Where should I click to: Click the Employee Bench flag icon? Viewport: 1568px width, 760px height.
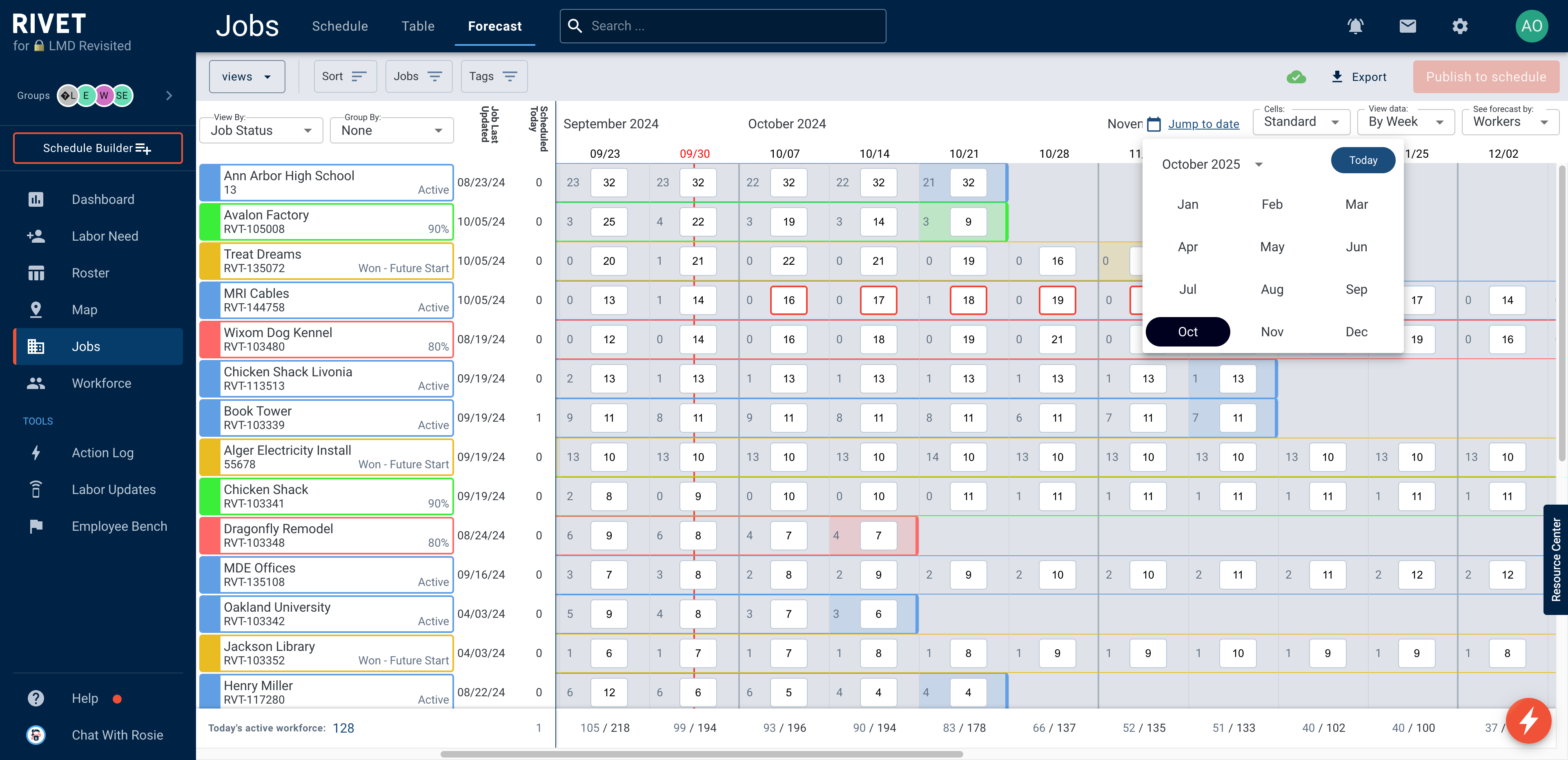tap(36, 526)
